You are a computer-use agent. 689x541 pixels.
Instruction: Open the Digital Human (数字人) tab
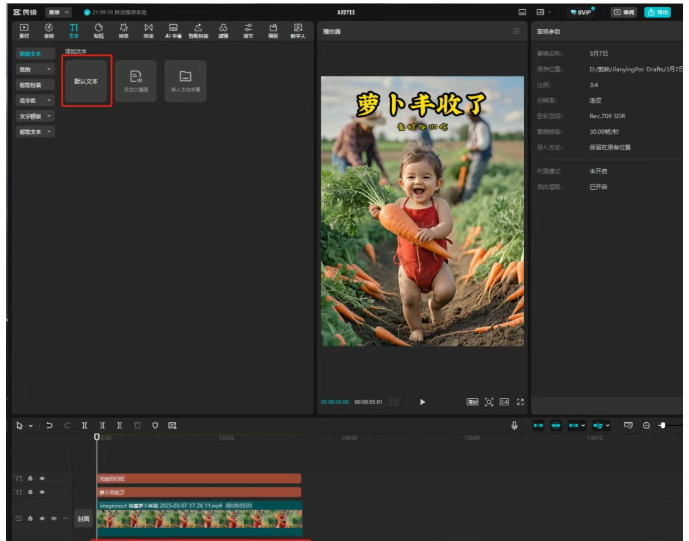tap(298, 31)
